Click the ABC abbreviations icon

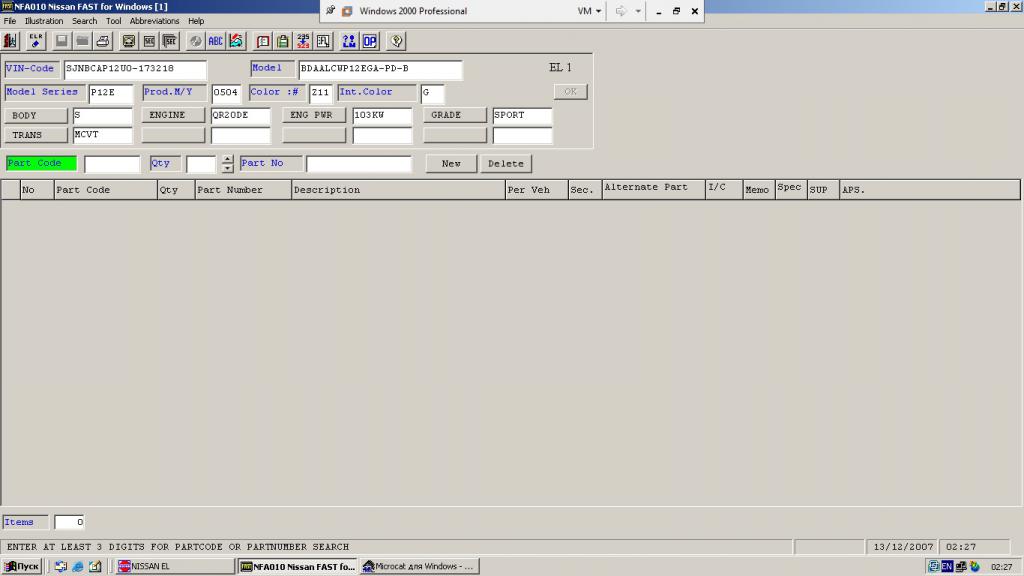click(216, 41)
